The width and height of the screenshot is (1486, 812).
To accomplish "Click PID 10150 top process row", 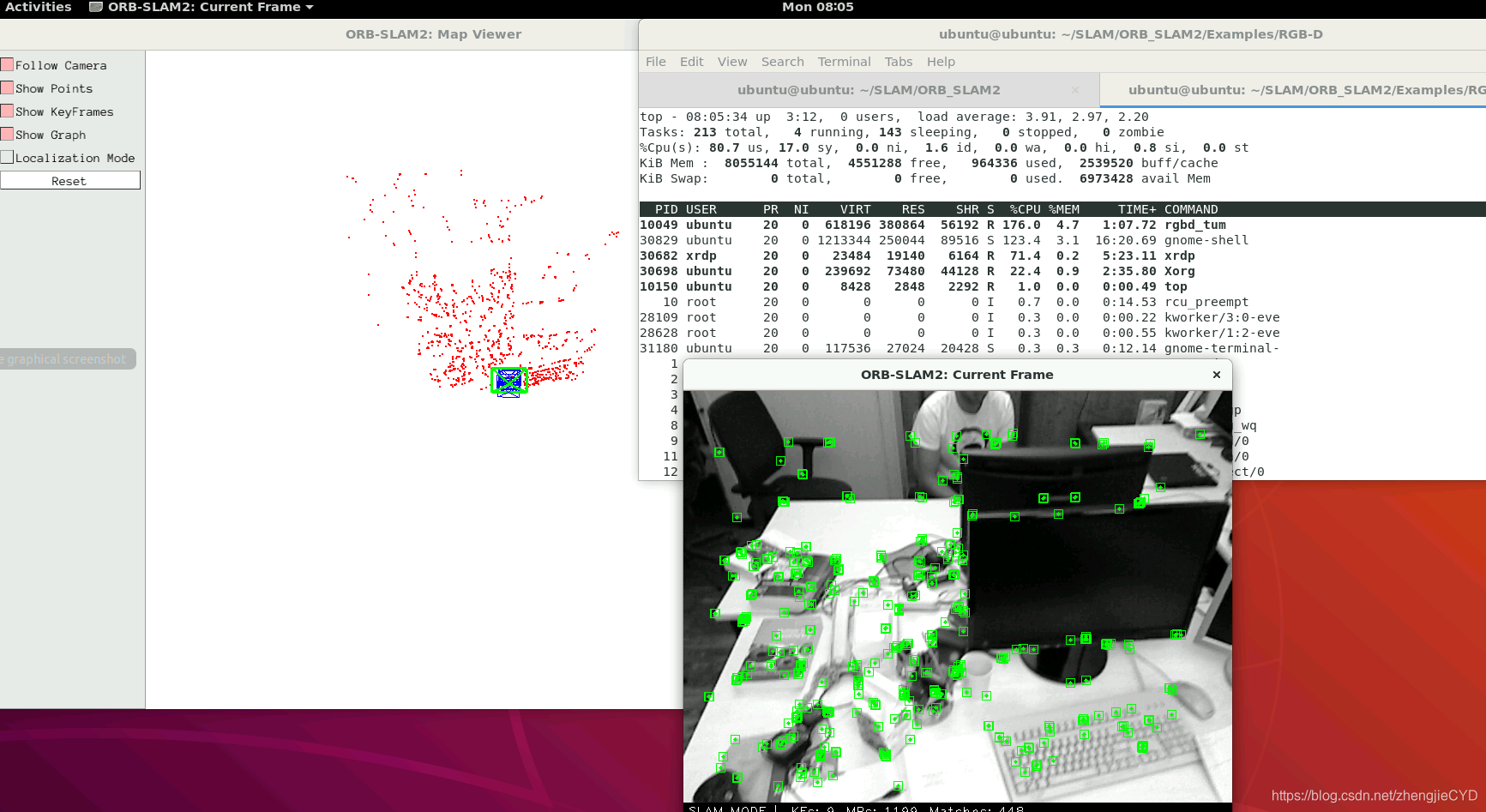I will pos(1062,286).
